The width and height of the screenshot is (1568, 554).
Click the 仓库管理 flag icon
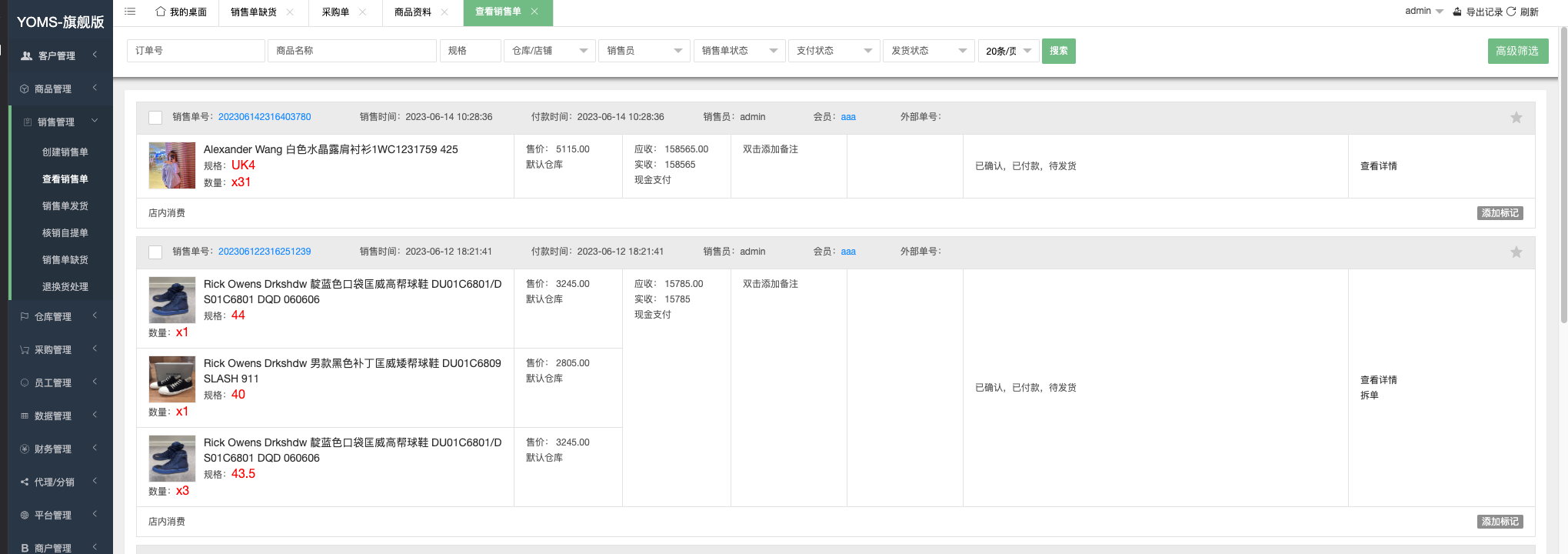[25, 317]
